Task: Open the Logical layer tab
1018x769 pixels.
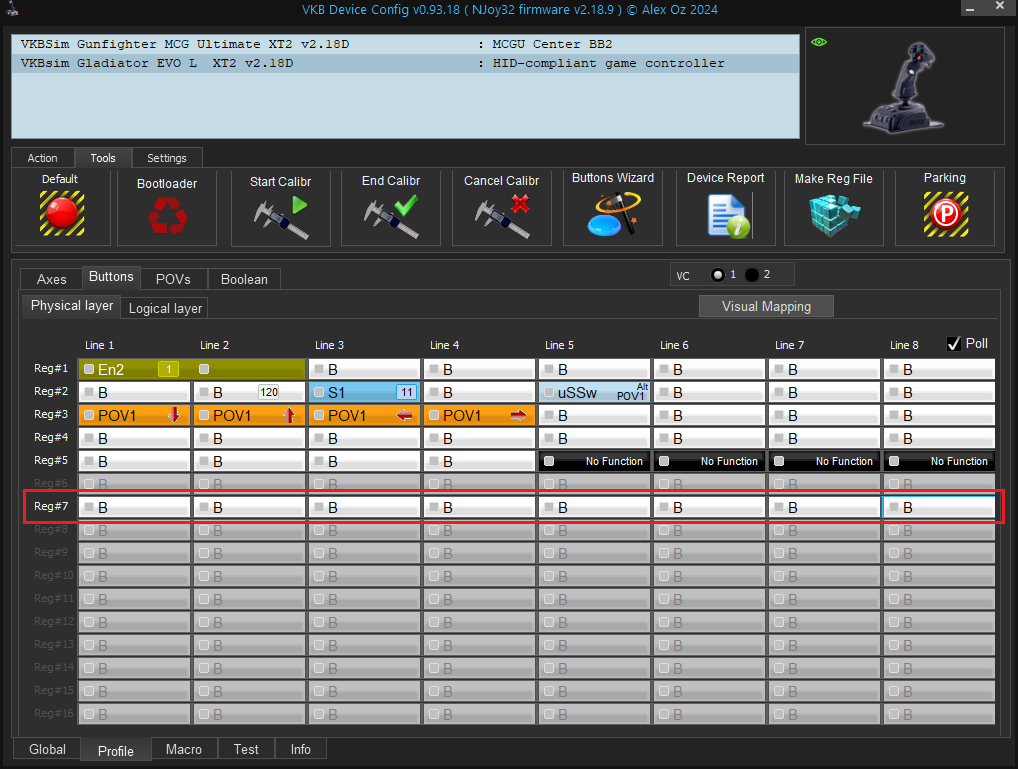Action: point(165,308)
